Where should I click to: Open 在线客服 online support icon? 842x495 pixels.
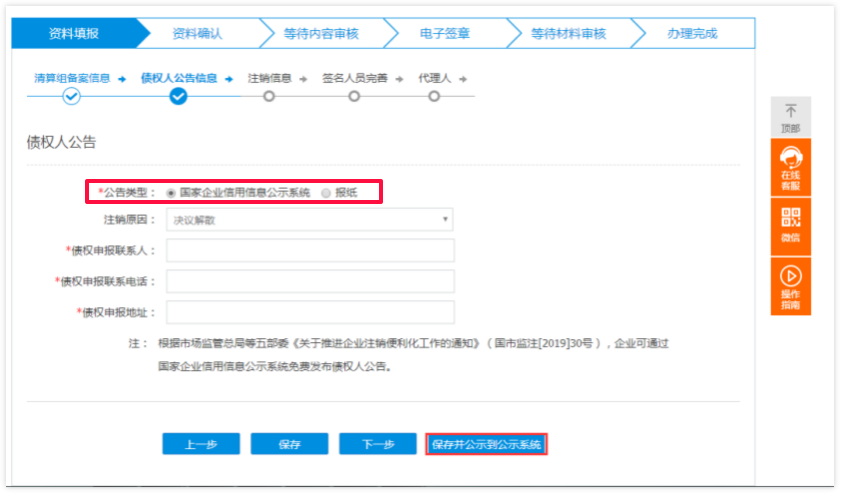pyautogui.click(x=790, y=160)
